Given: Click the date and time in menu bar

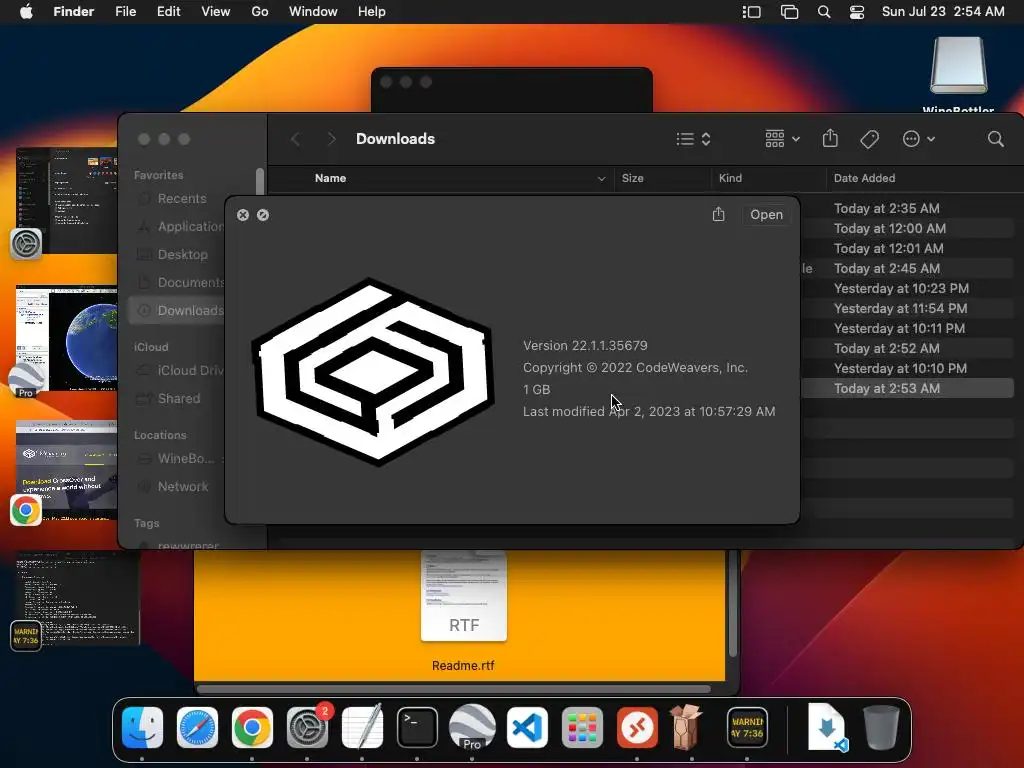Looking at the screenshot, I should (x=943, y=12).
